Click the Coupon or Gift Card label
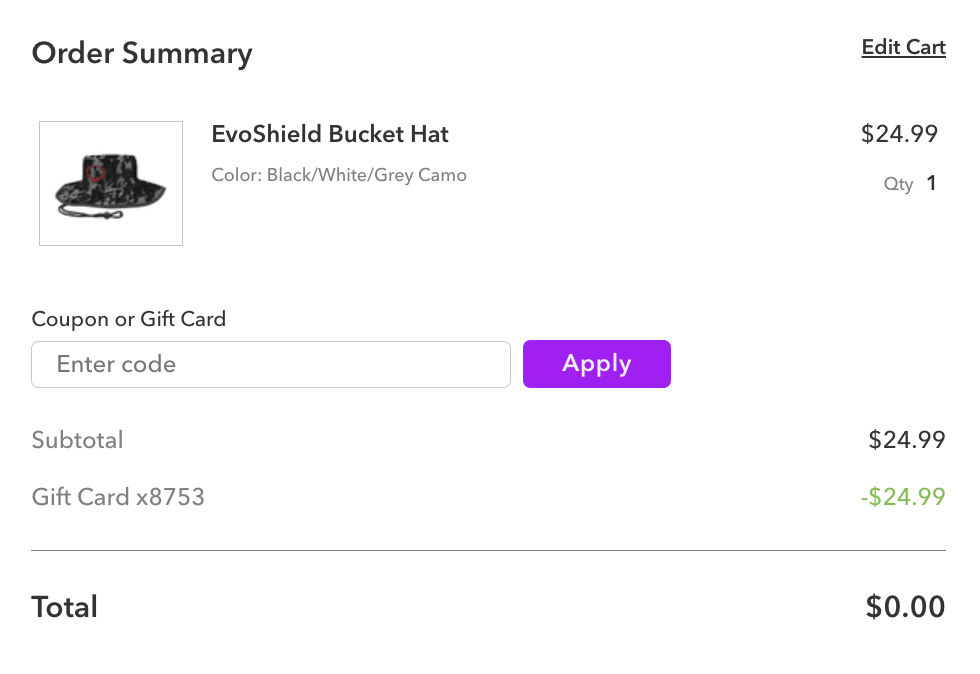The image size is (980, 674). 129,319
